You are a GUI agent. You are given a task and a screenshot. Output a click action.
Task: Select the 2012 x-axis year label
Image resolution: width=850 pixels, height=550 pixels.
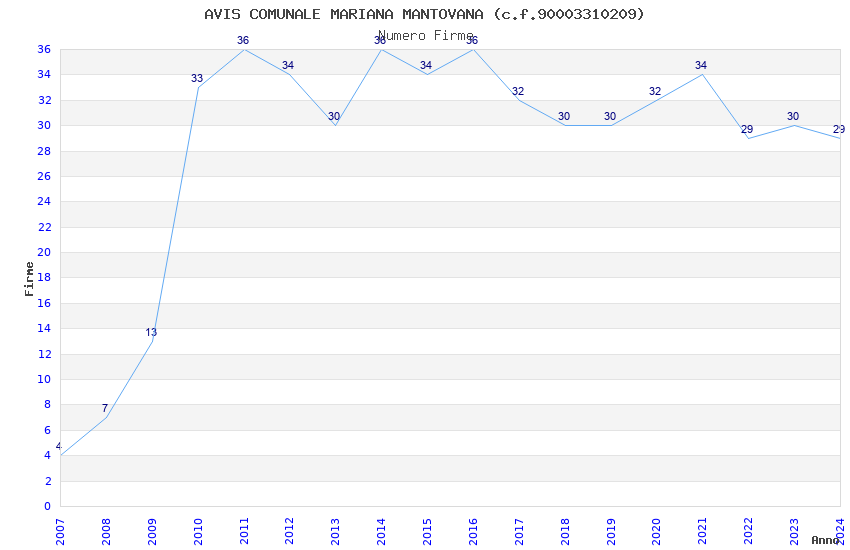pos(289,532)
